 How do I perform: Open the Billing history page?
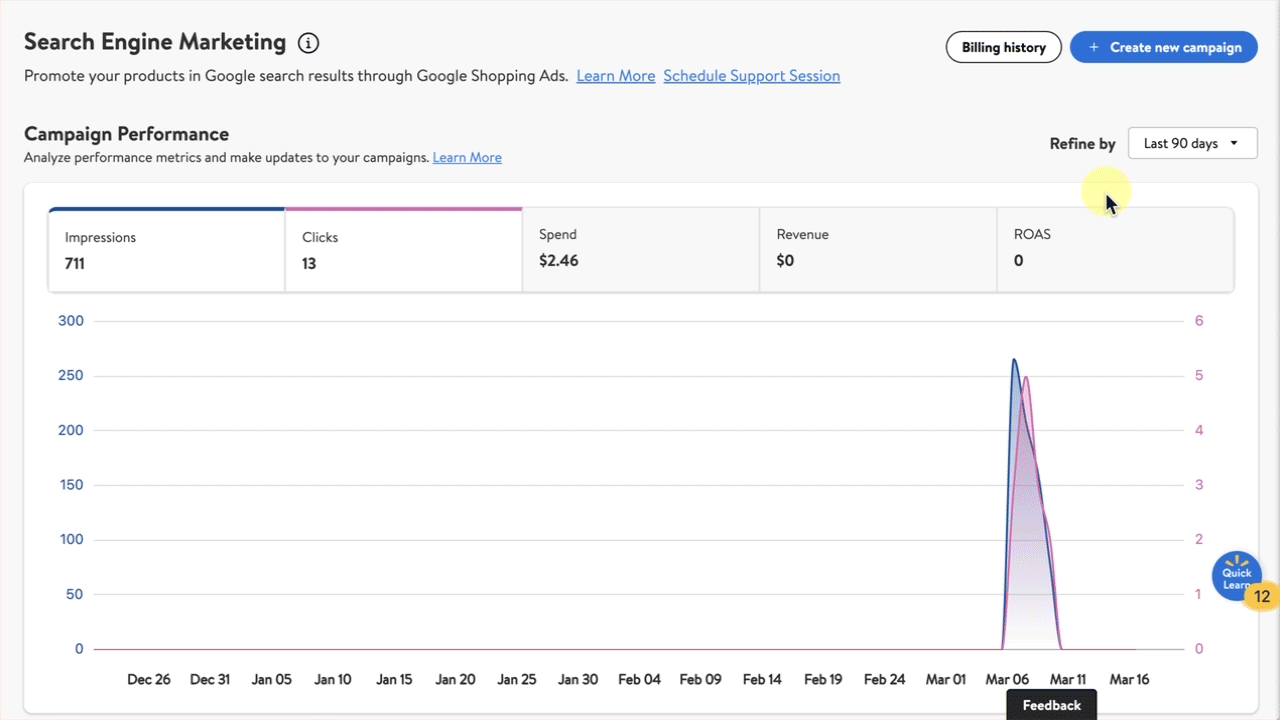[x=1003, y=47]
